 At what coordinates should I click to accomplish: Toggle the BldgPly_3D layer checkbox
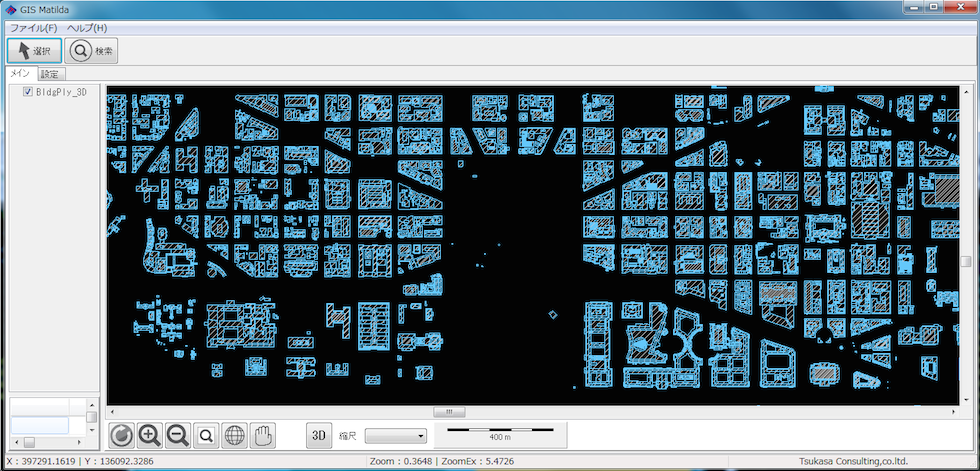point(28,92)
